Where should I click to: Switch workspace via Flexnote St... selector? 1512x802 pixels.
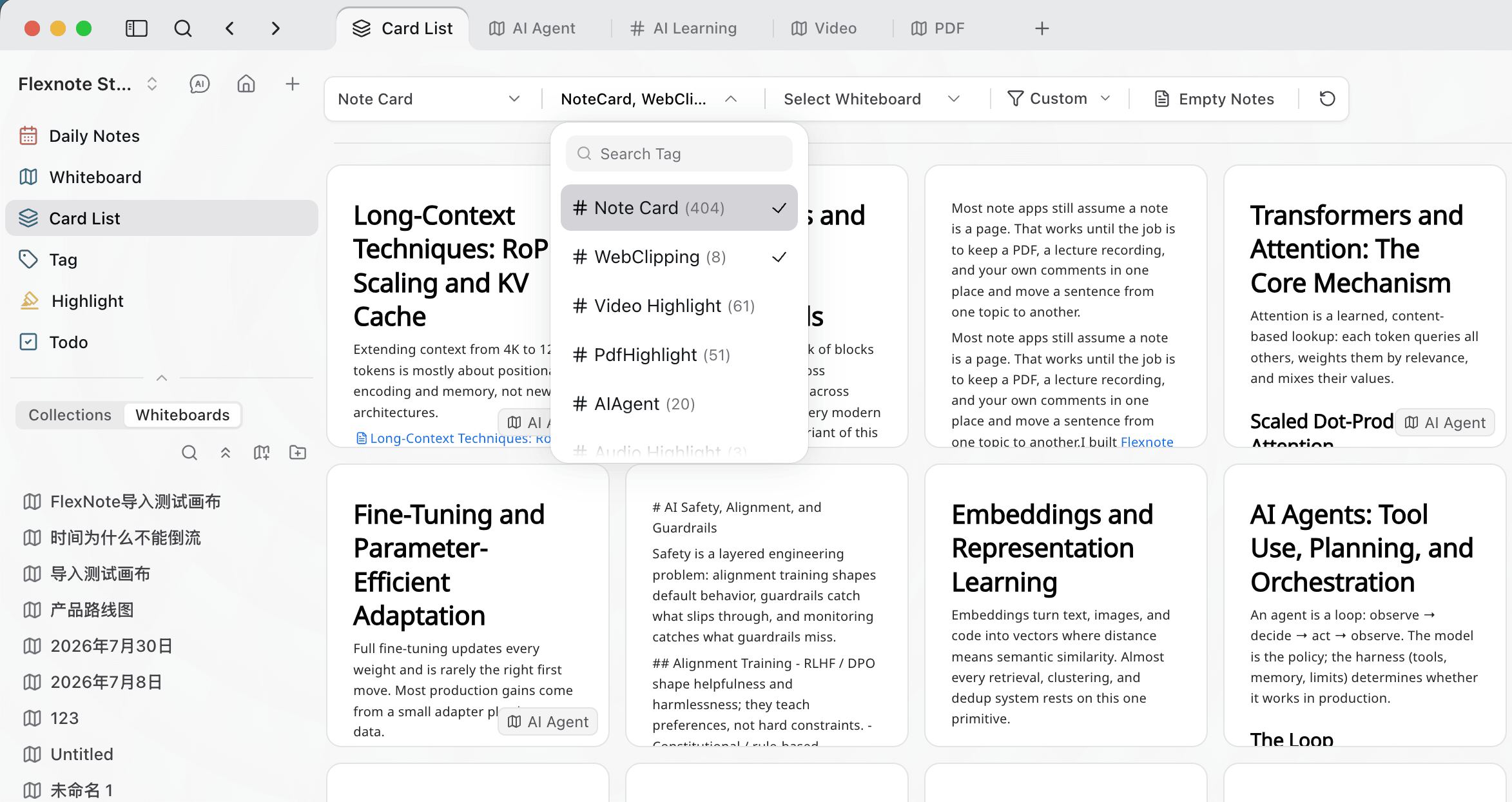(x=89, y=84)
